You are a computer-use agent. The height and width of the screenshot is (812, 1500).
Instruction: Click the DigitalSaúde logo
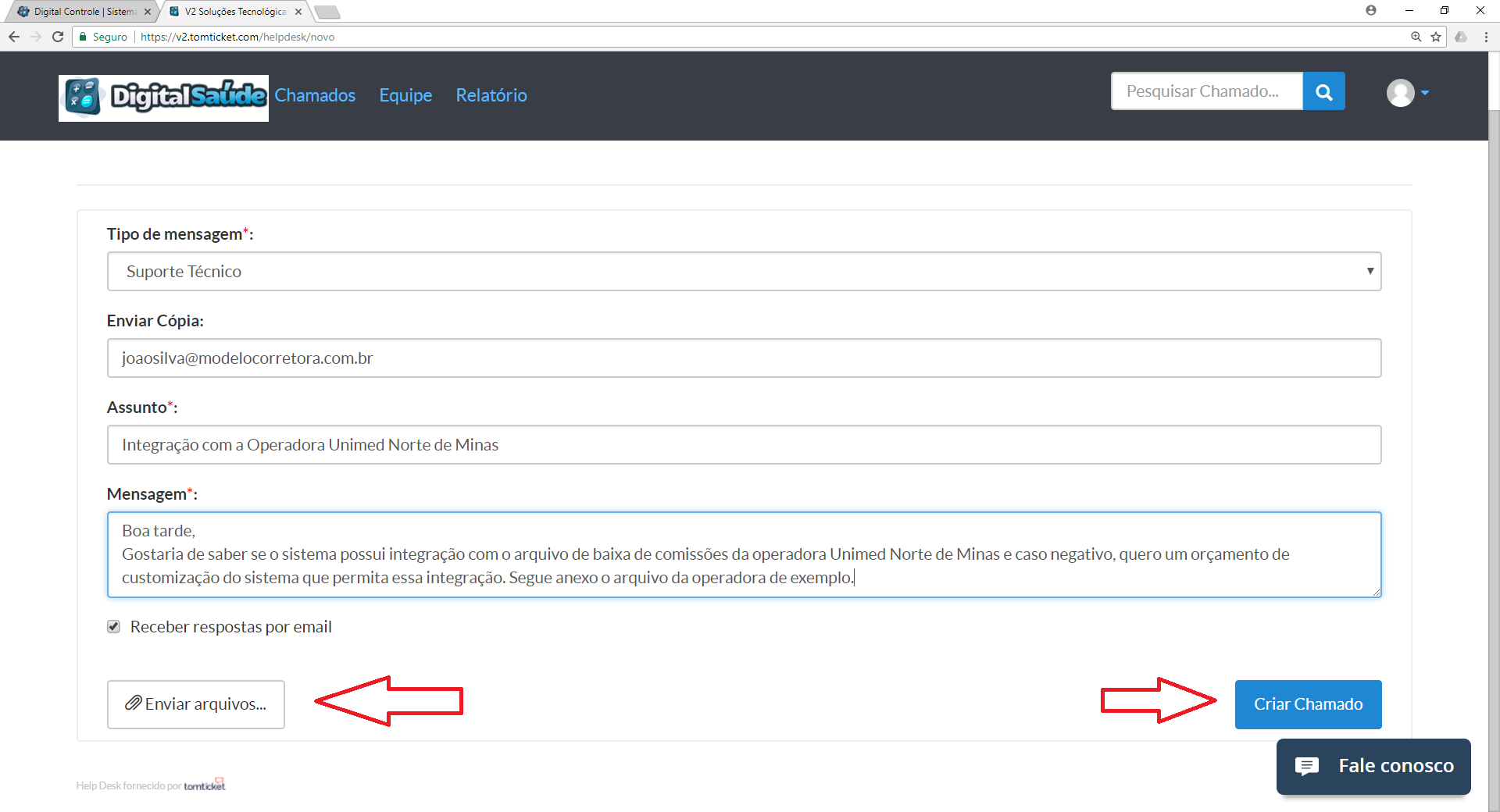click(x=163, y=98)
